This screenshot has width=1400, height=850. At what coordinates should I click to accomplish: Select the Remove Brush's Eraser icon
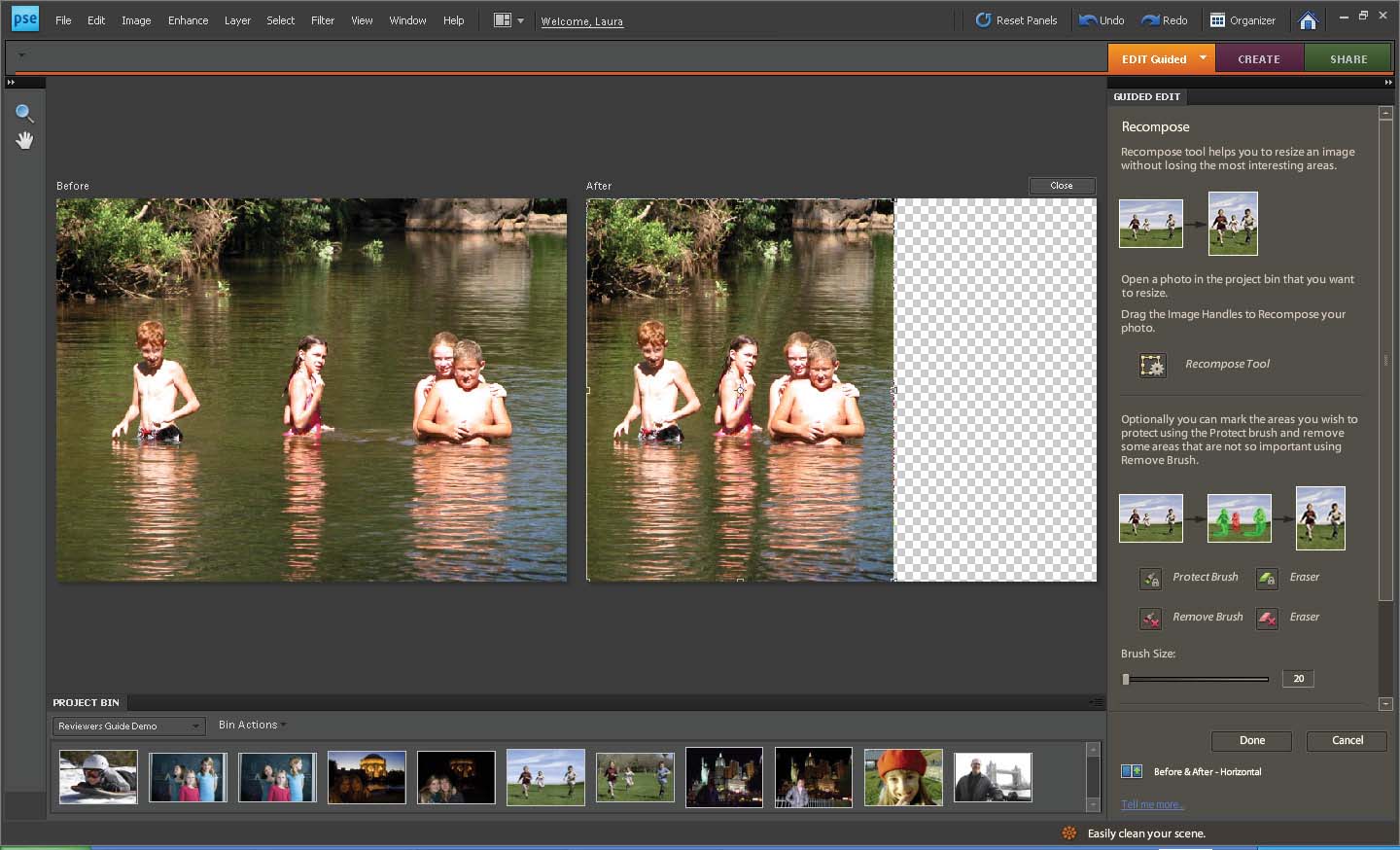(1267, 619)
